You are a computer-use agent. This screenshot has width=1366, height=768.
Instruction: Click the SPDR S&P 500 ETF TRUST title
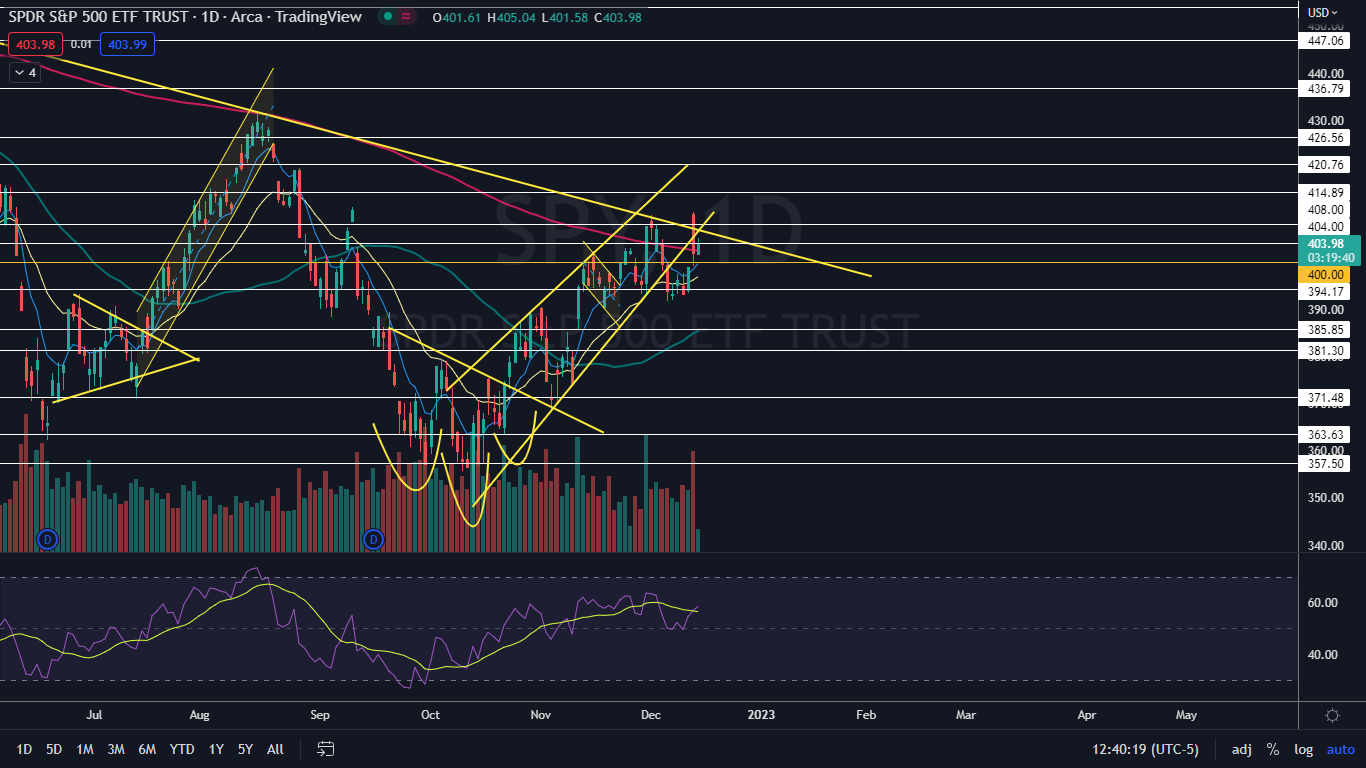click(x=113, y=17)
